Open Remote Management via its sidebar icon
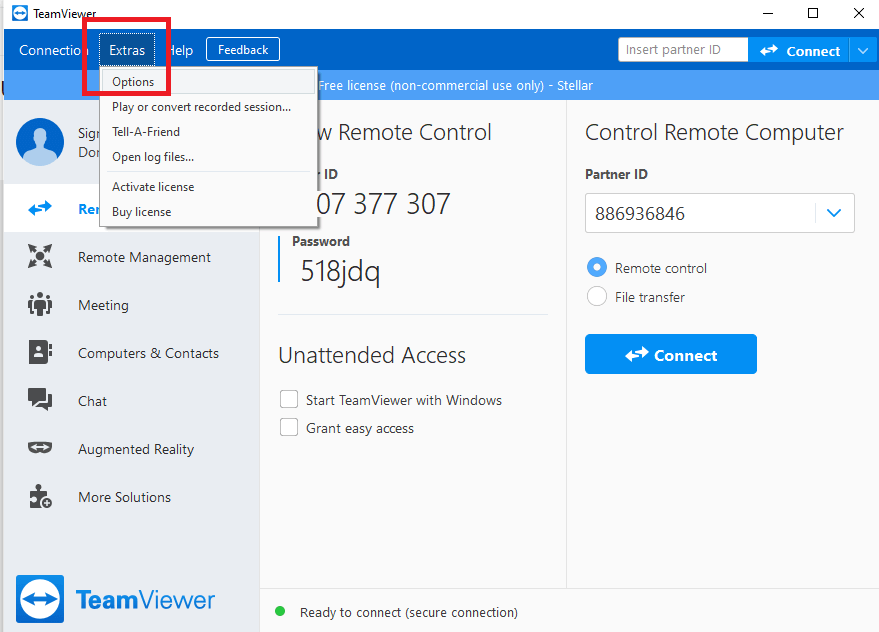 (40, 256)
